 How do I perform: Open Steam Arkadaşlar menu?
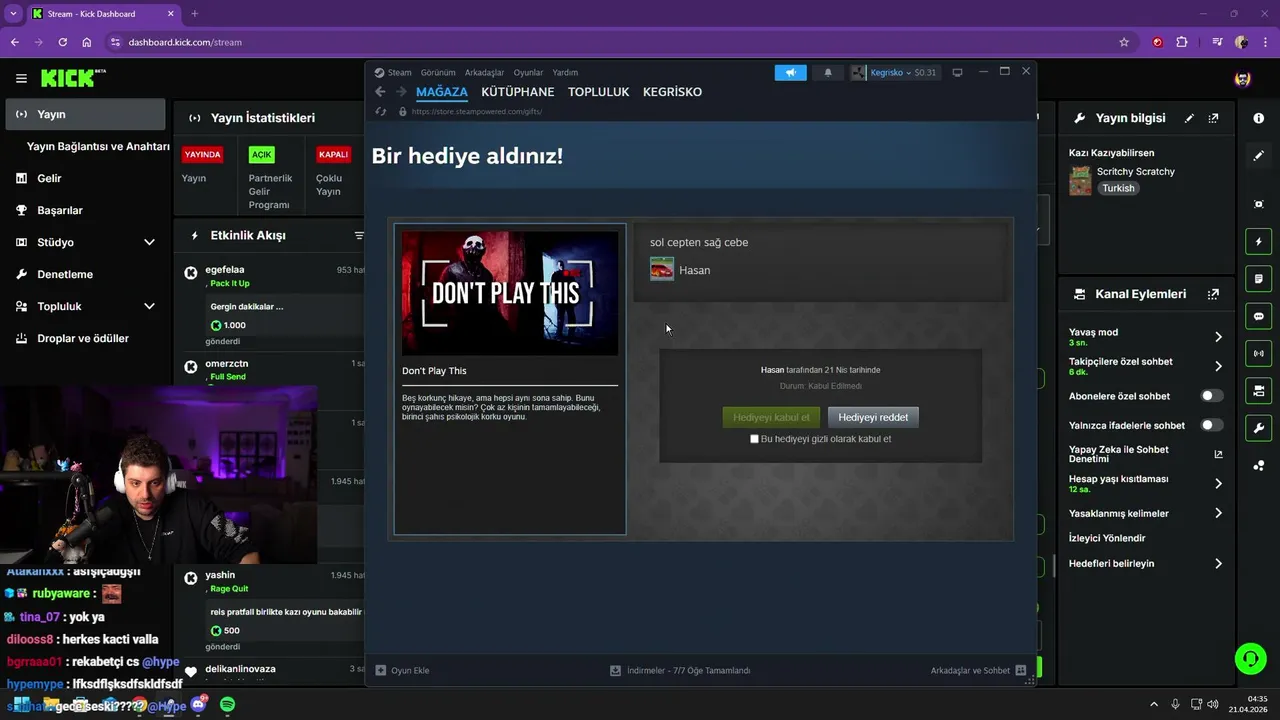click(x=484, y=72)
